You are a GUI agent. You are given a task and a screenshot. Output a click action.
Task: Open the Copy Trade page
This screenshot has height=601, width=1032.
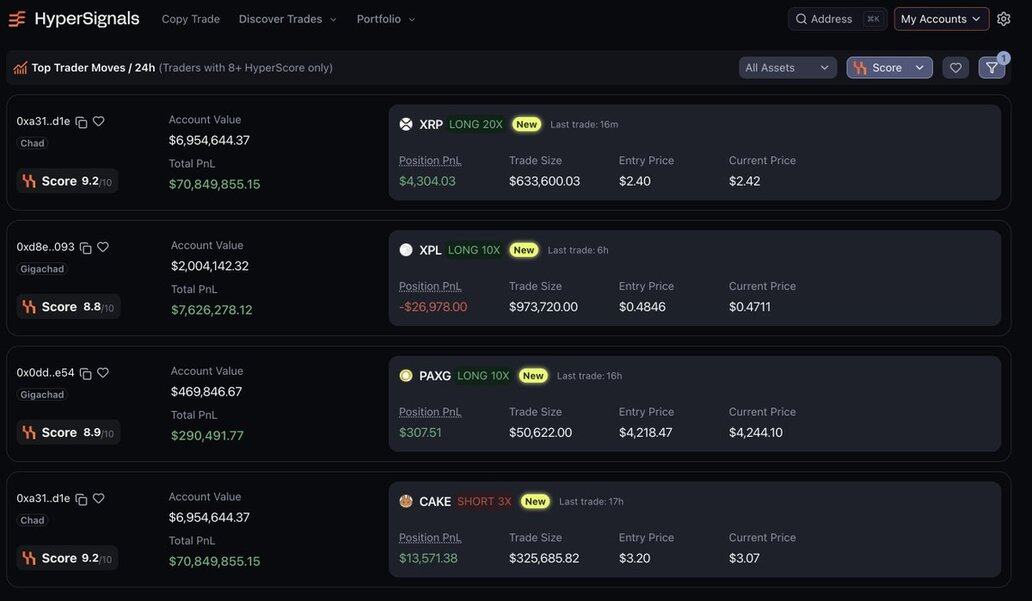point(190,19)
